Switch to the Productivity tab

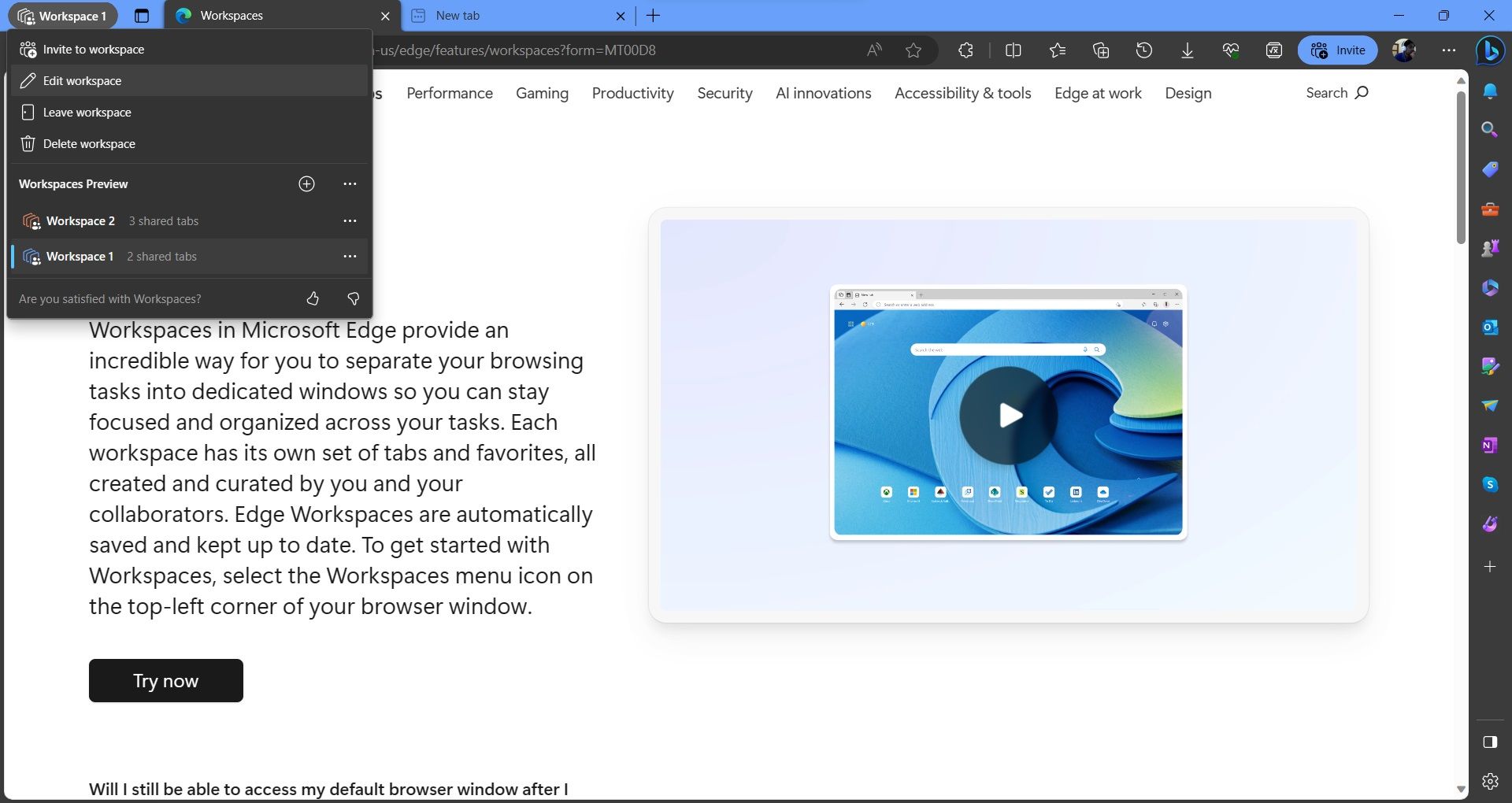pyautogui.click(x=632, y=93)
